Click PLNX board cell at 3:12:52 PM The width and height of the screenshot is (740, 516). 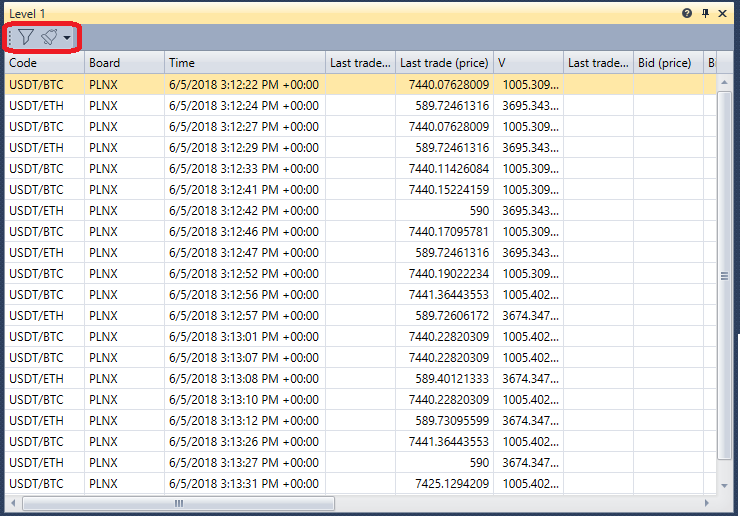point(125,274)
